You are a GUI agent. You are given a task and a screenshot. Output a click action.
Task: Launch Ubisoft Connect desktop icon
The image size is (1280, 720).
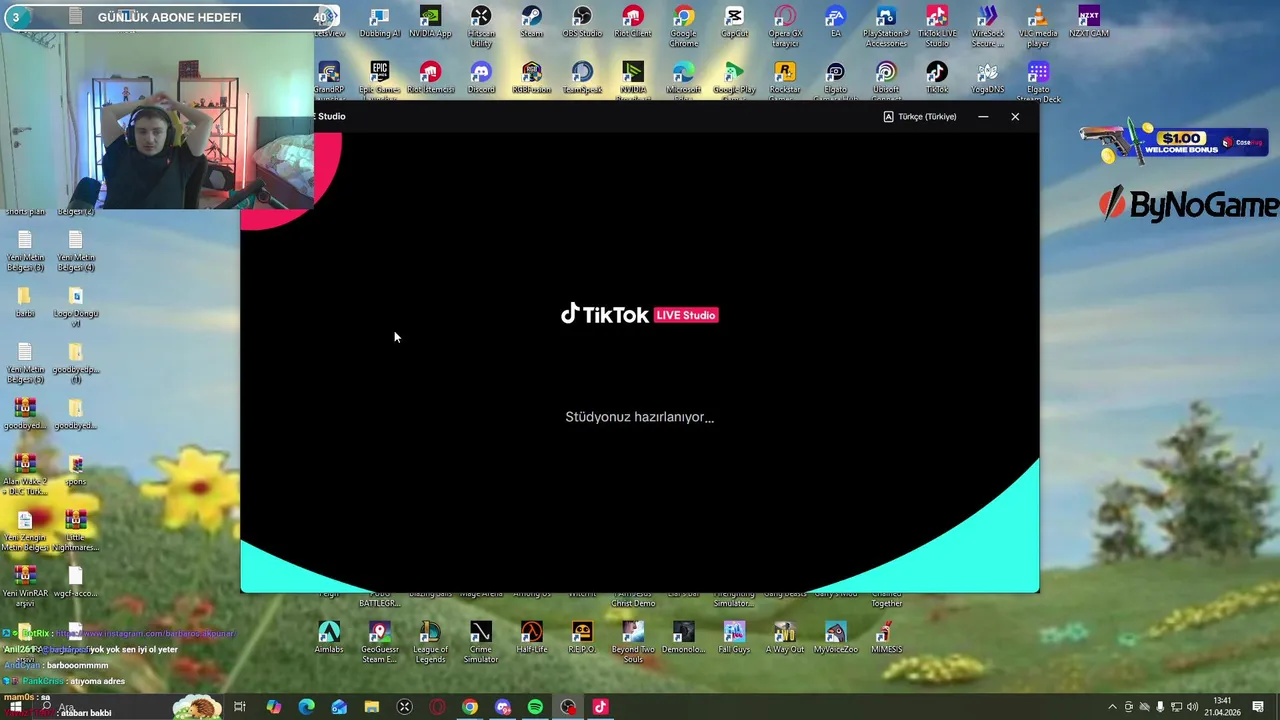(886, 81)
